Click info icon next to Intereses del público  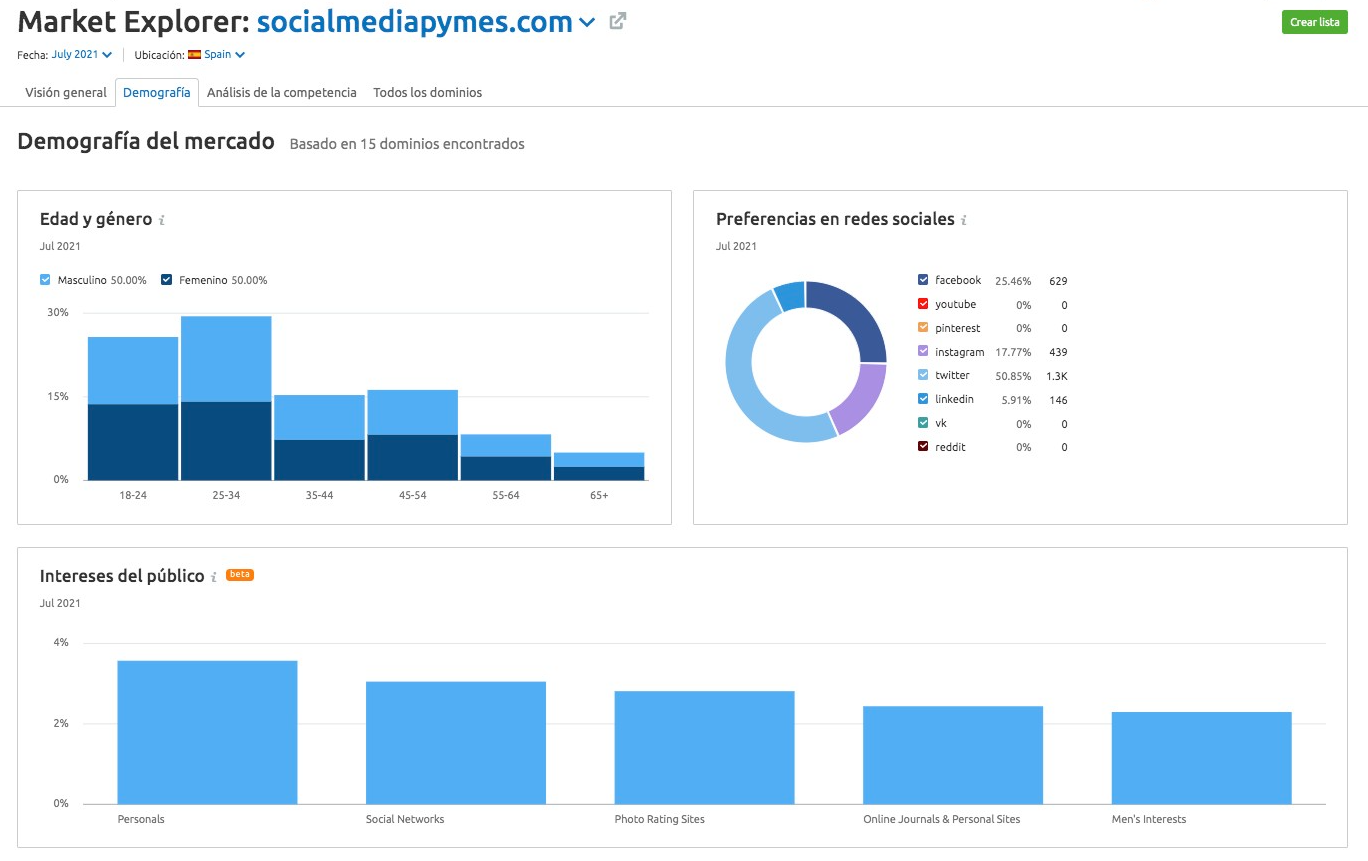click(214, 577)
